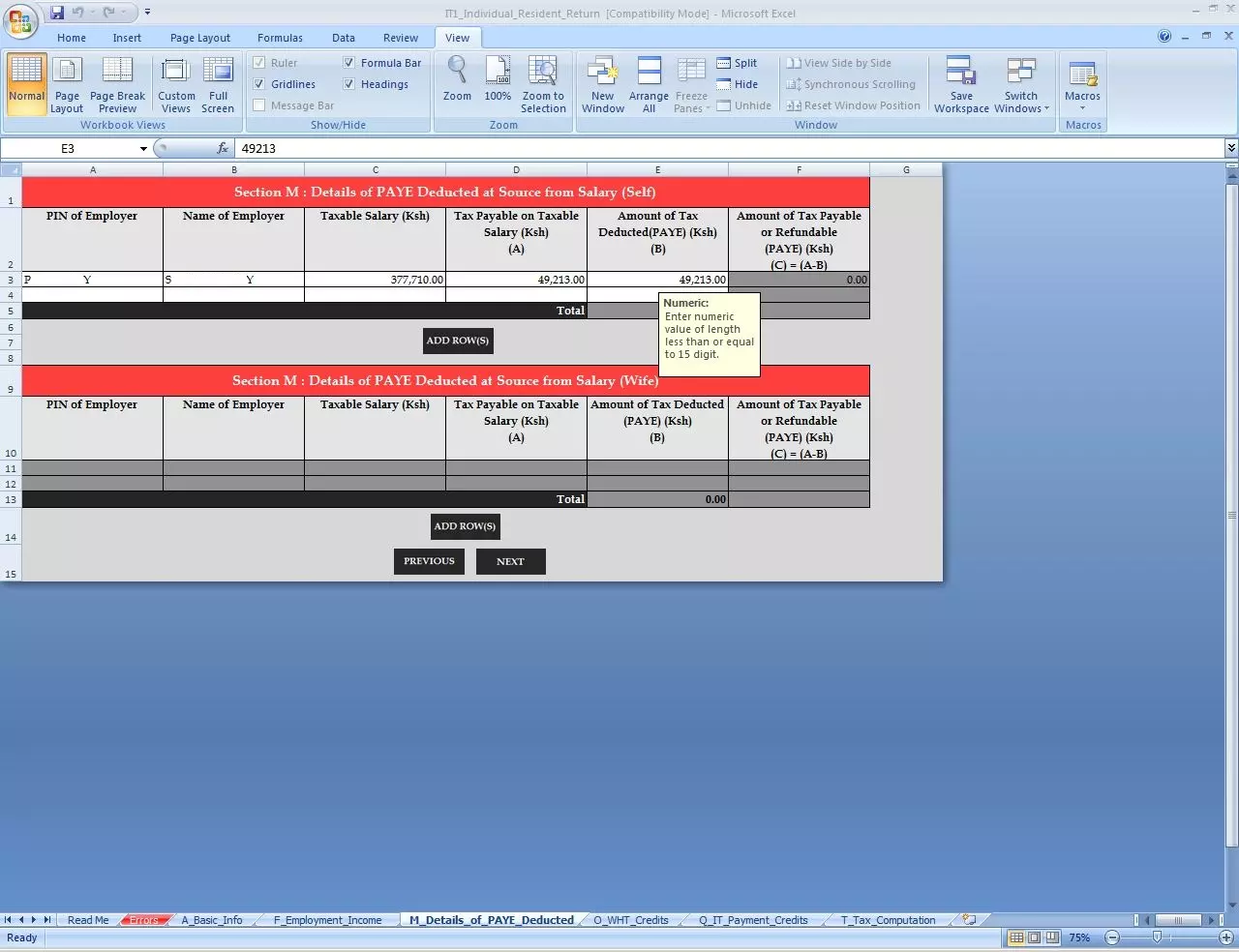Viewport: 1239px width, 952px height.
Task: Open the Office Button menu
Action: click(19, 20)
